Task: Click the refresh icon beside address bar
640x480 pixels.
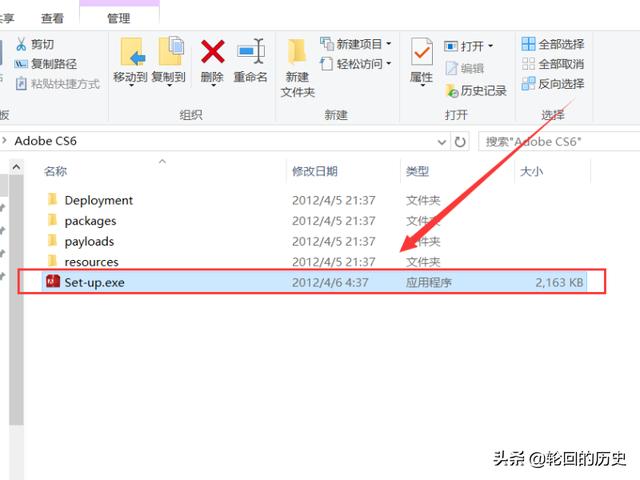Action: (460, 142)
